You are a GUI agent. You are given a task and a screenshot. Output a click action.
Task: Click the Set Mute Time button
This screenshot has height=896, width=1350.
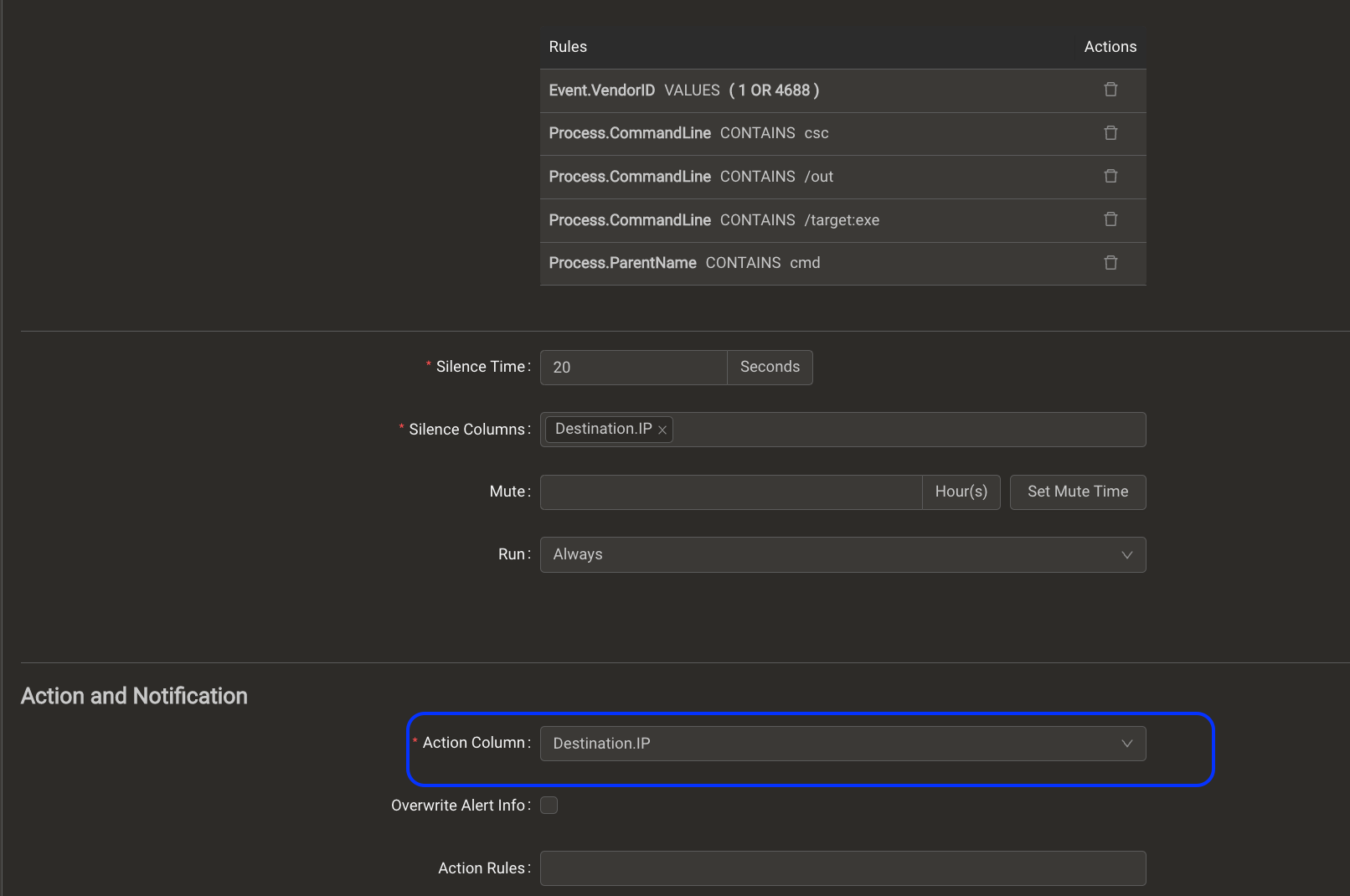tap(1077, 492)
